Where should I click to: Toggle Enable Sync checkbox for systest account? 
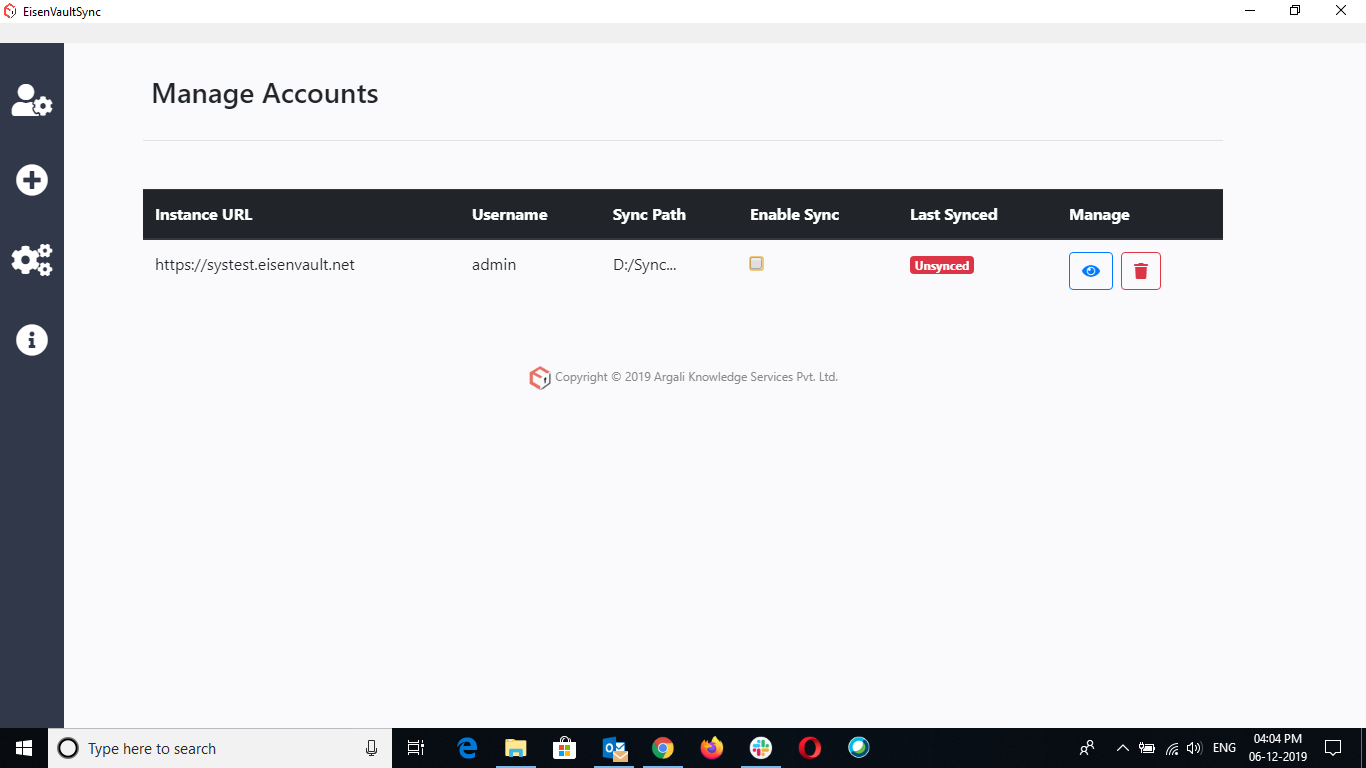[x=757, y=264]
